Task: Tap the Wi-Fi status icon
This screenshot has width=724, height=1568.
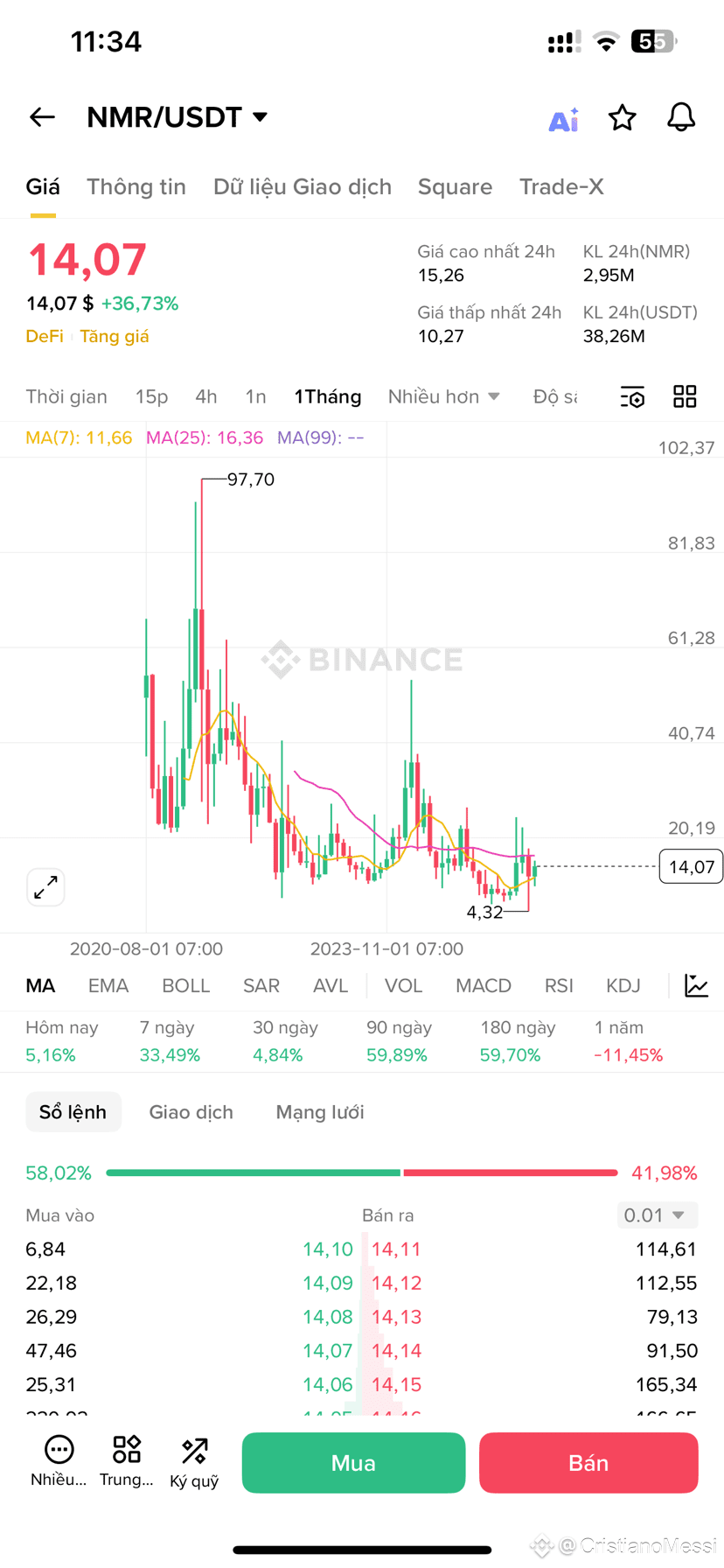Action: 606,41
